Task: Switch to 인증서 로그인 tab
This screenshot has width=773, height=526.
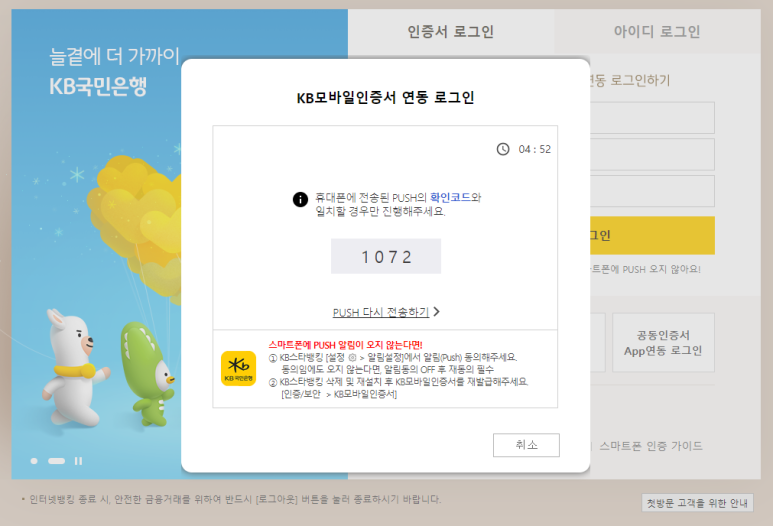Action: click(x=451, y=31)
